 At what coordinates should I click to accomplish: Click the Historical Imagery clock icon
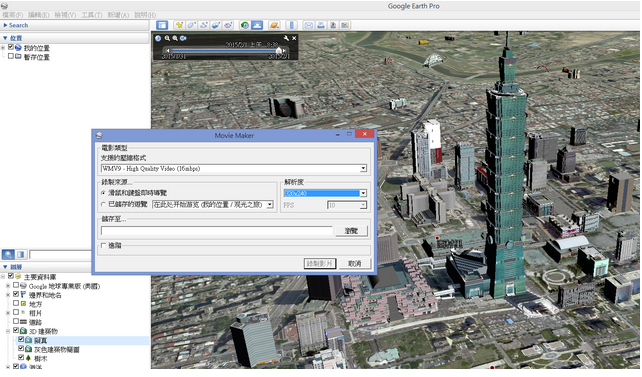point(245,25)
